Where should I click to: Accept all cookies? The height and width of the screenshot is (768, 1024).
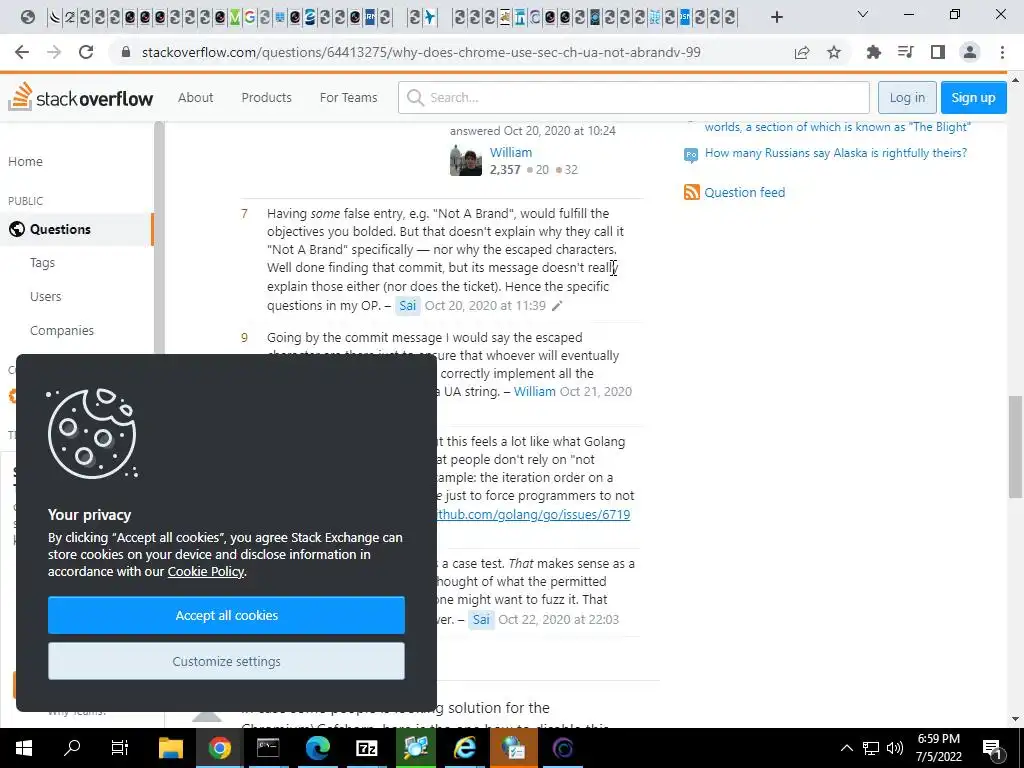(x=226, y=615)
